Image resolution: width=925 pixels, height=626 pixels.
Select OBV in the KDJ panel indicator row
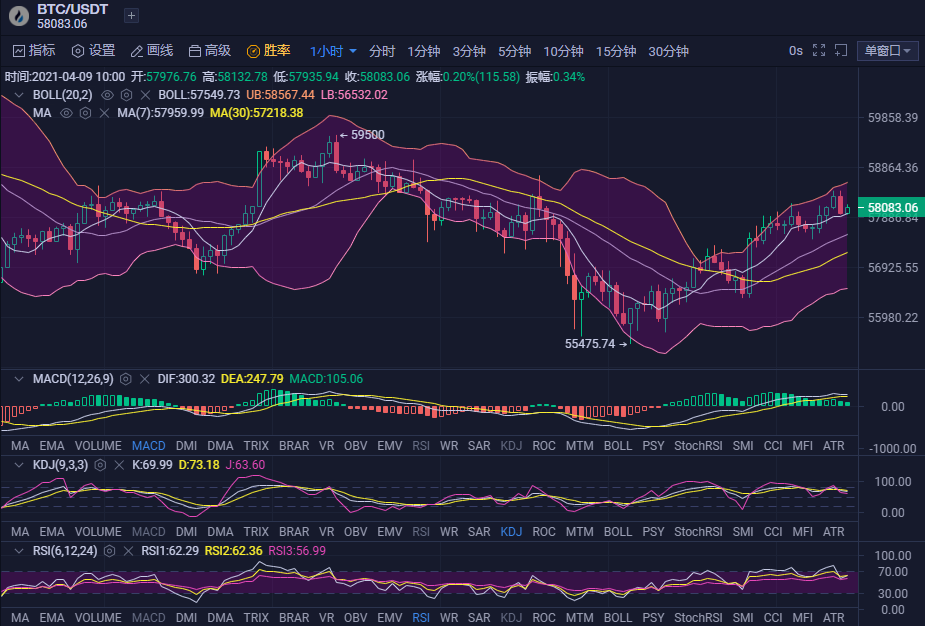(x=356, y=532)
